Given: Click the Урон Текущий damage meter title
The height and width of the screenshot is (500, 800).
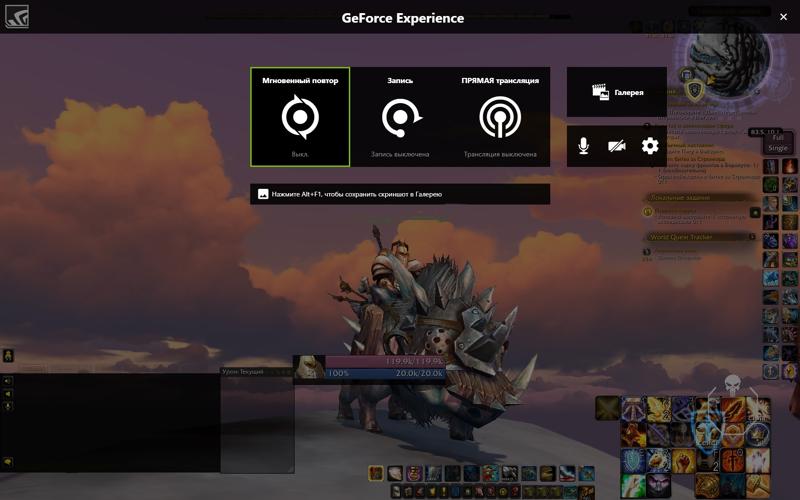Looking at the screenshot, I should point(243,371).
